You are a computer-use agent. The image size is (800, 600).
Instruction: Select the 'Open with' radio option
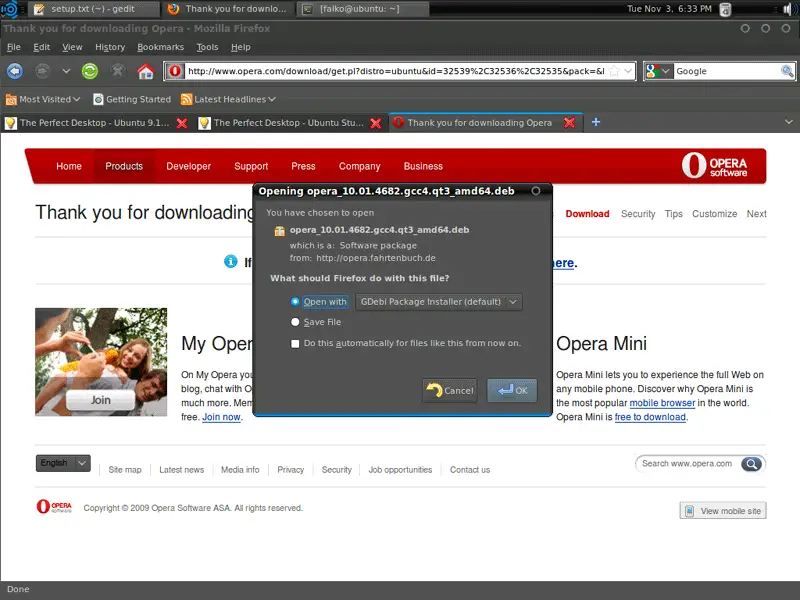click(x=295, y=302)
